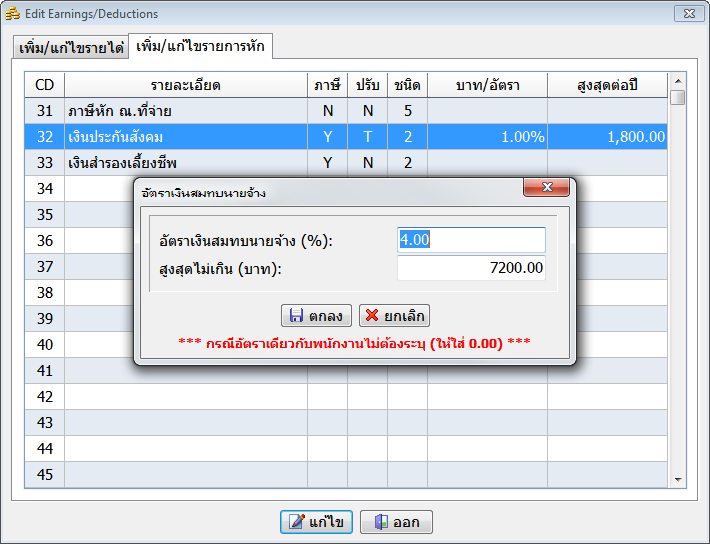This screenshot has width=710, height=544.
Task: Click the สูงสุดต่อปี column header
Action: click(607, 85)
